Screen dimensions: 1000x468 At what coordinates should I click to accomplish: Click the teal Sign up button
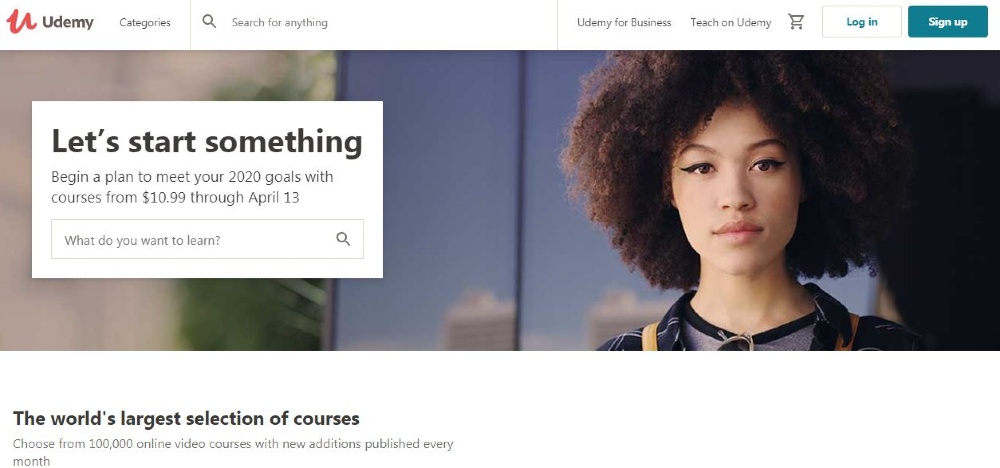click(x=948, y=22)
